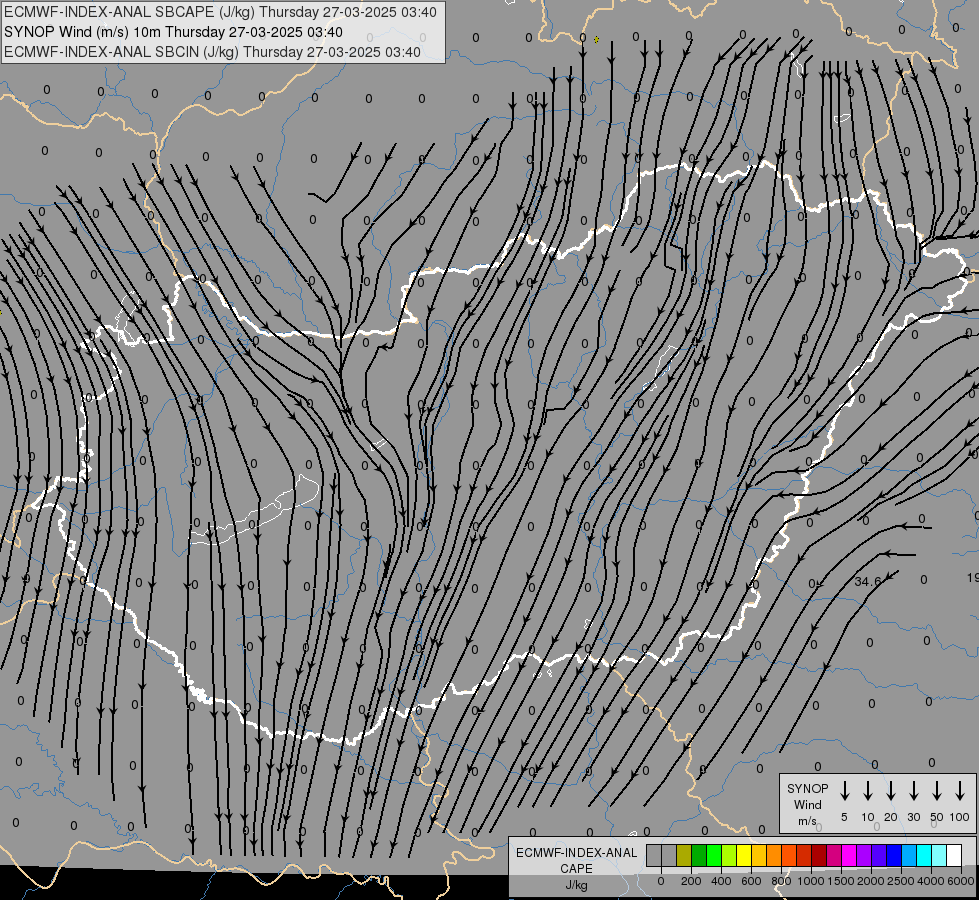This screenshot has width=979, height=900.
Task: Click the 1000 tick label on color scale
Action: click(x=810, y=881)
